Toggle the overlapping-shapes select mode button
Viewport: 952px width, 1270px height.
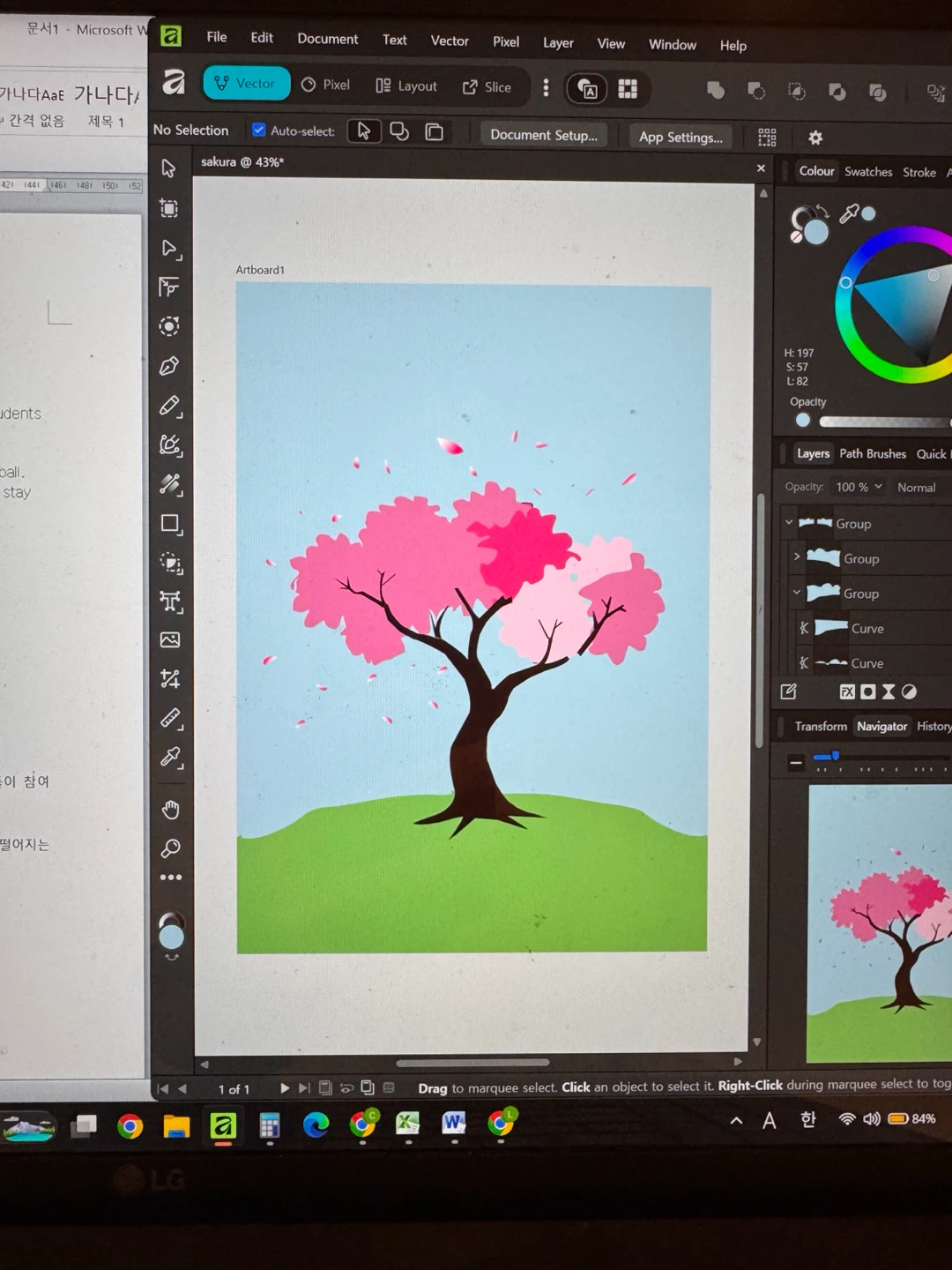pos(399,131)
